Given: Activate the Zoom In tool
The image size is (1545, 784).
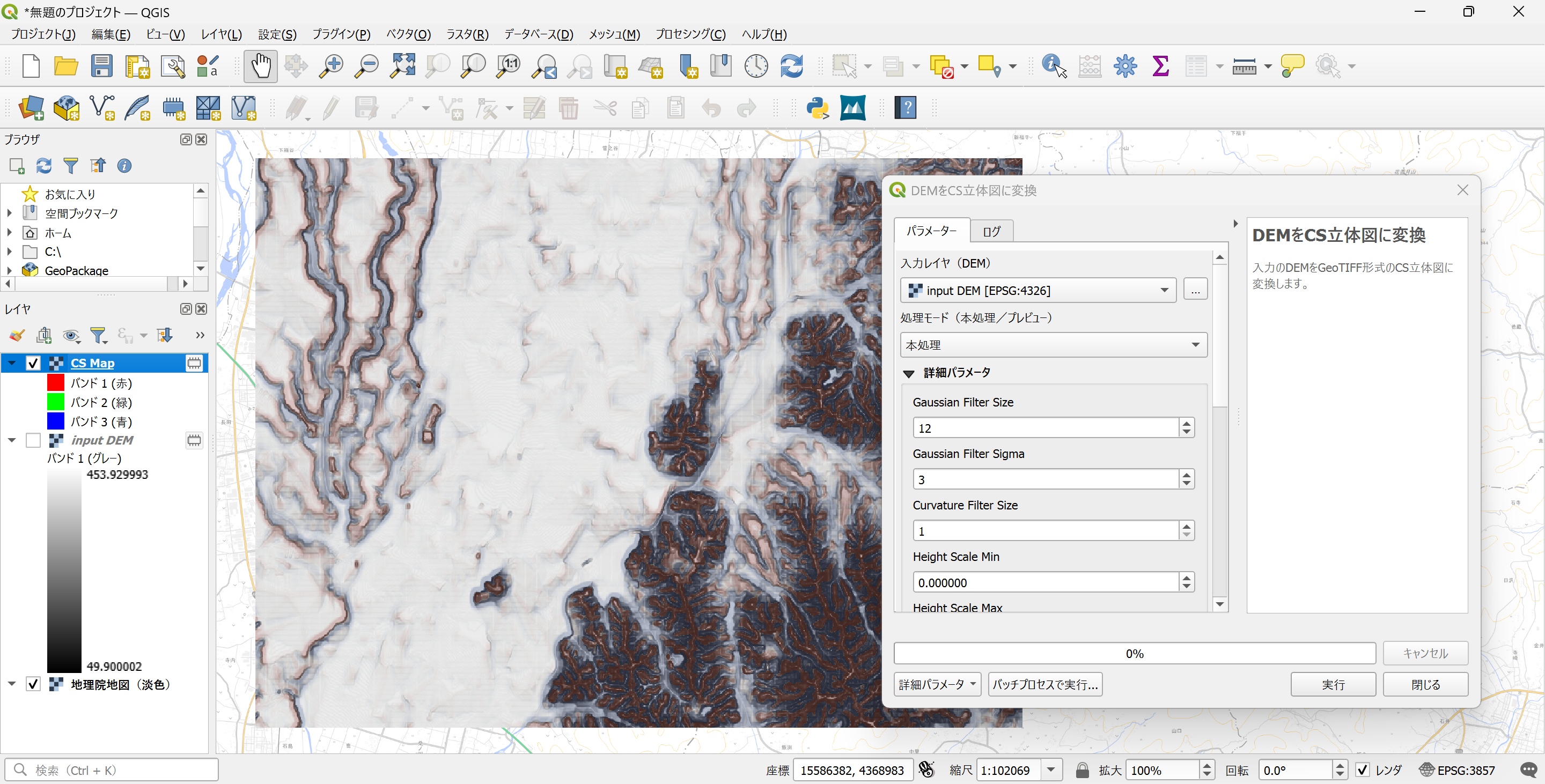Looking at the screenshot, I should [330, 66].
